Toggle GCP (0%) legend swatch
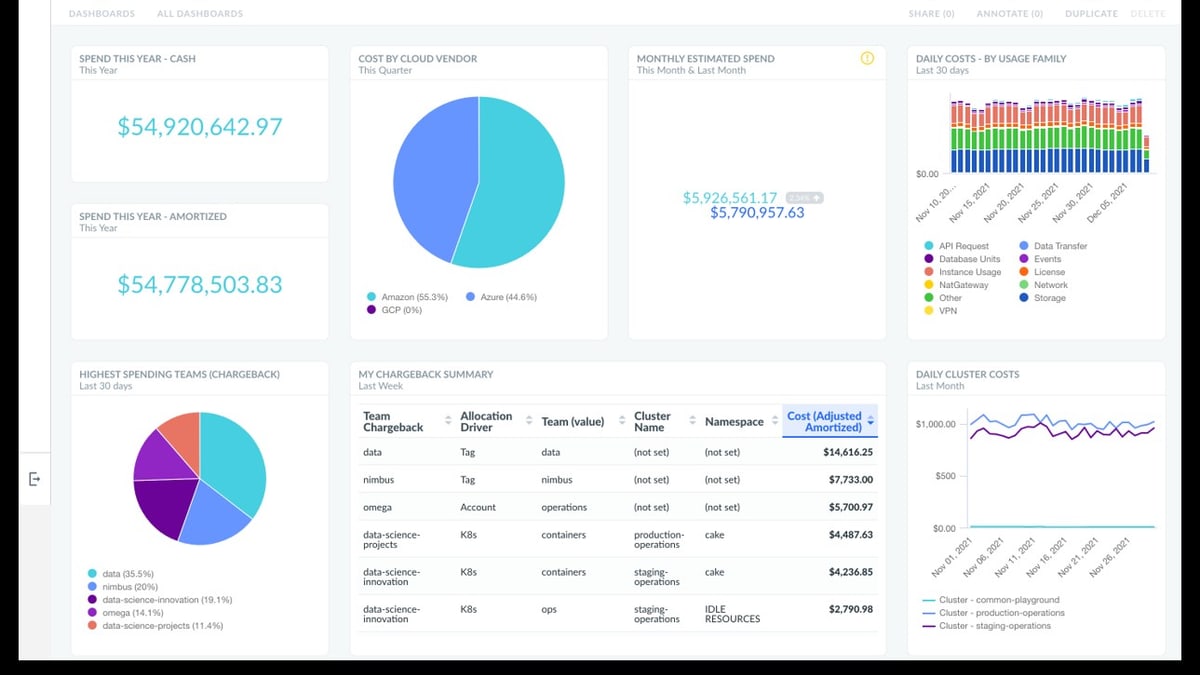Viewport: 1200px width, 675px height. [x=372, y=310]
